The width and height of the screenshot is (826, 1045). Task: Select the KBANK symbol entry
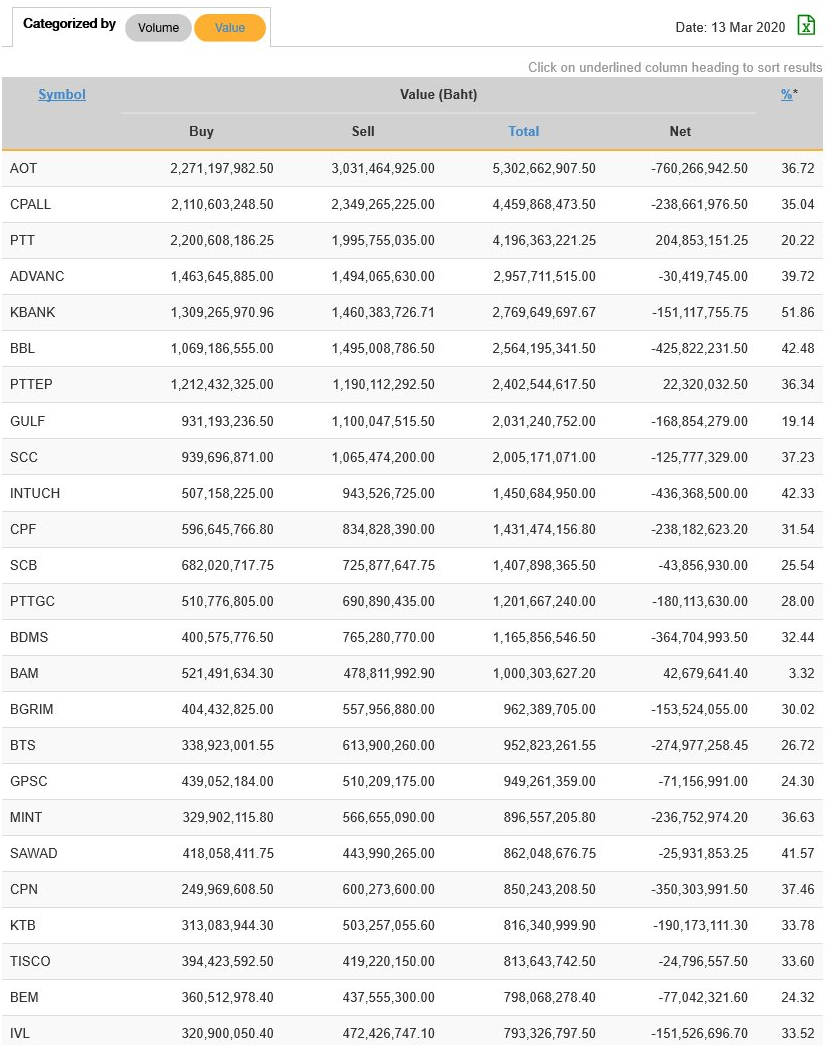tap(32, 312)
